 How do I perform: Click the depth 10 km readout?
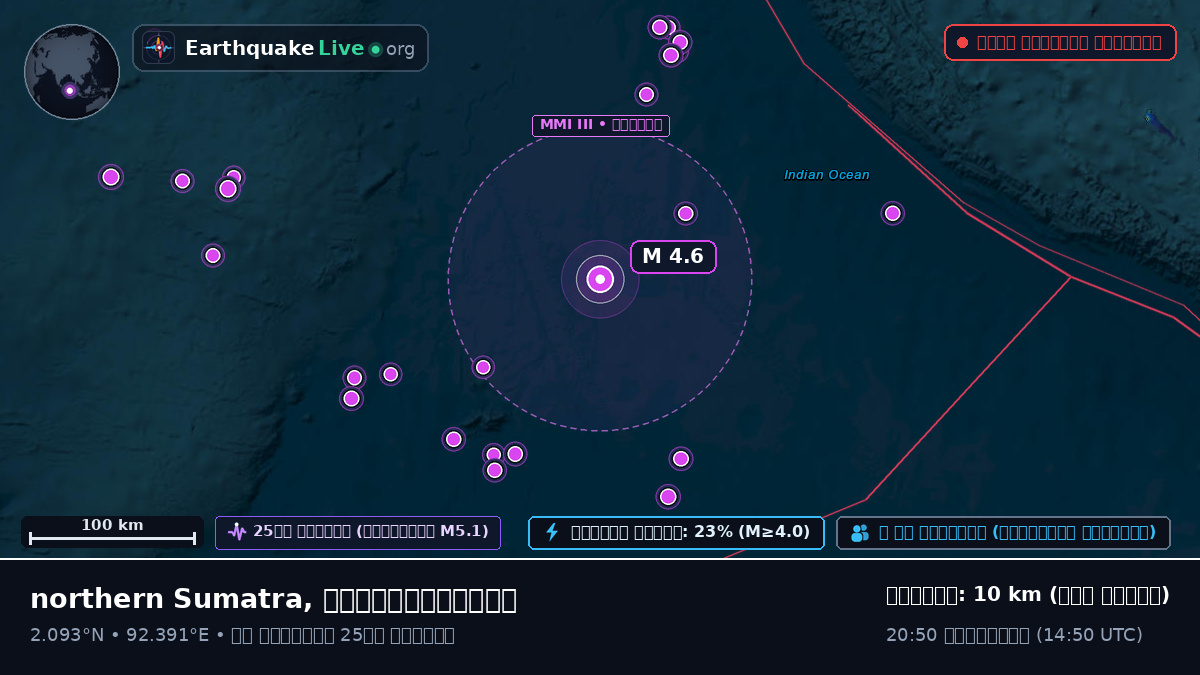pyautogui.click(x=1028, y=595)
